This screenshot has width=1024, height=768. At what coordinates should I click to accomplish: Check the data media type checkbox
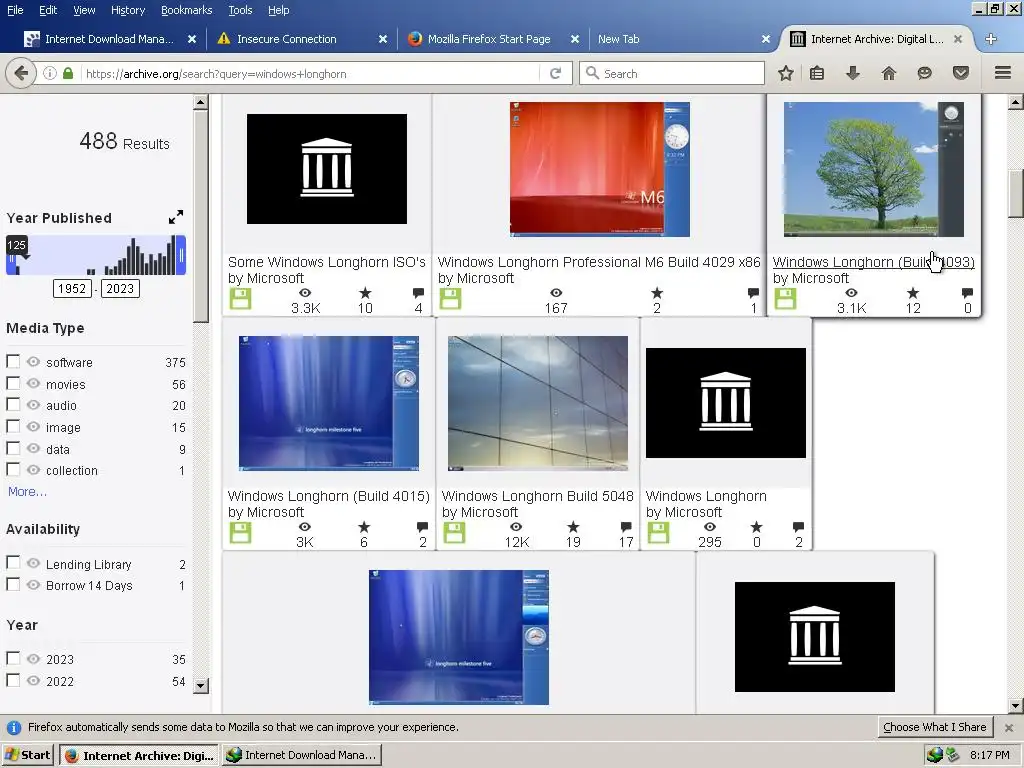click(x=12, y=448)
